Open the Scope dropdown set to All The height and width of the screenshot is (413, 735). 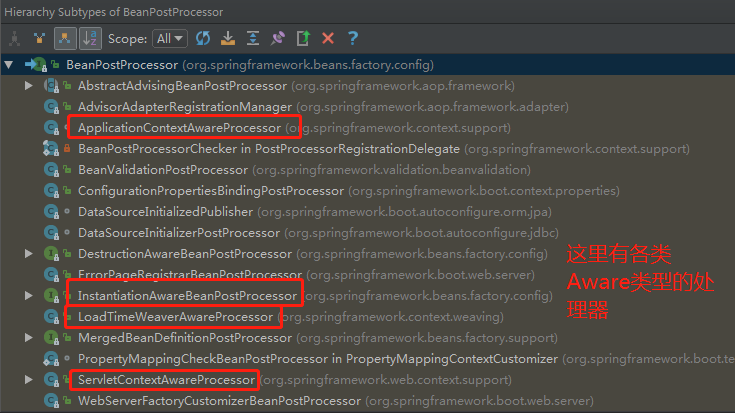170,38
